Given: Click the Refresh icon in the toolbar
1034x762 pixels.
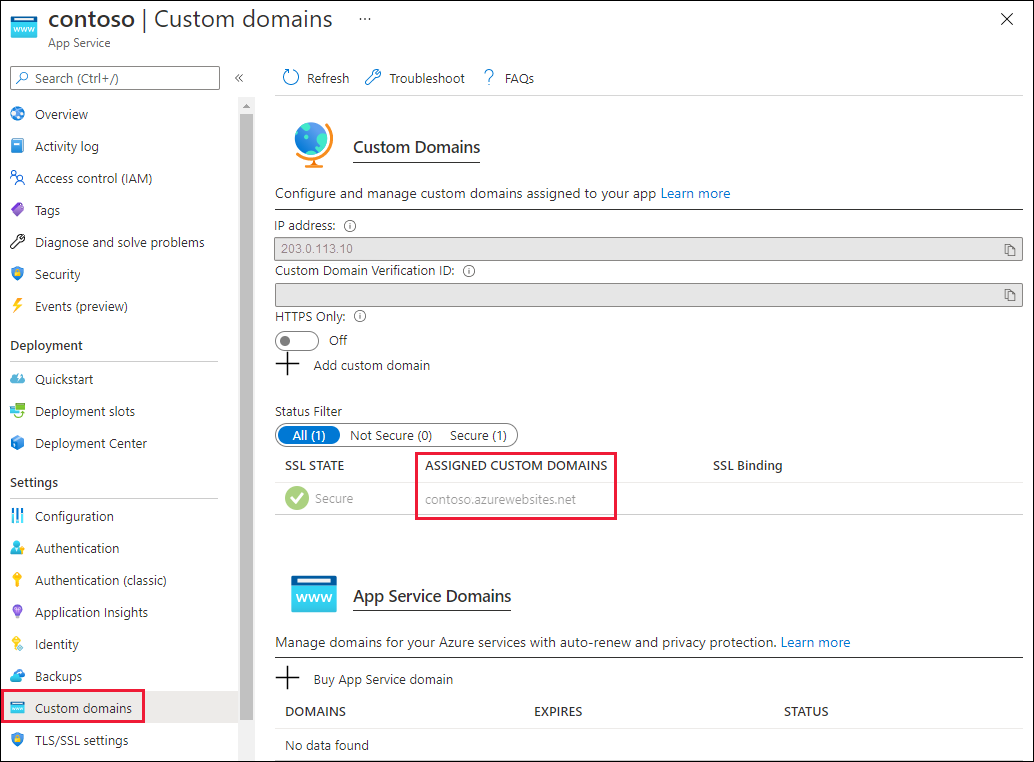Looking at the screenshot, I should 291,78.
